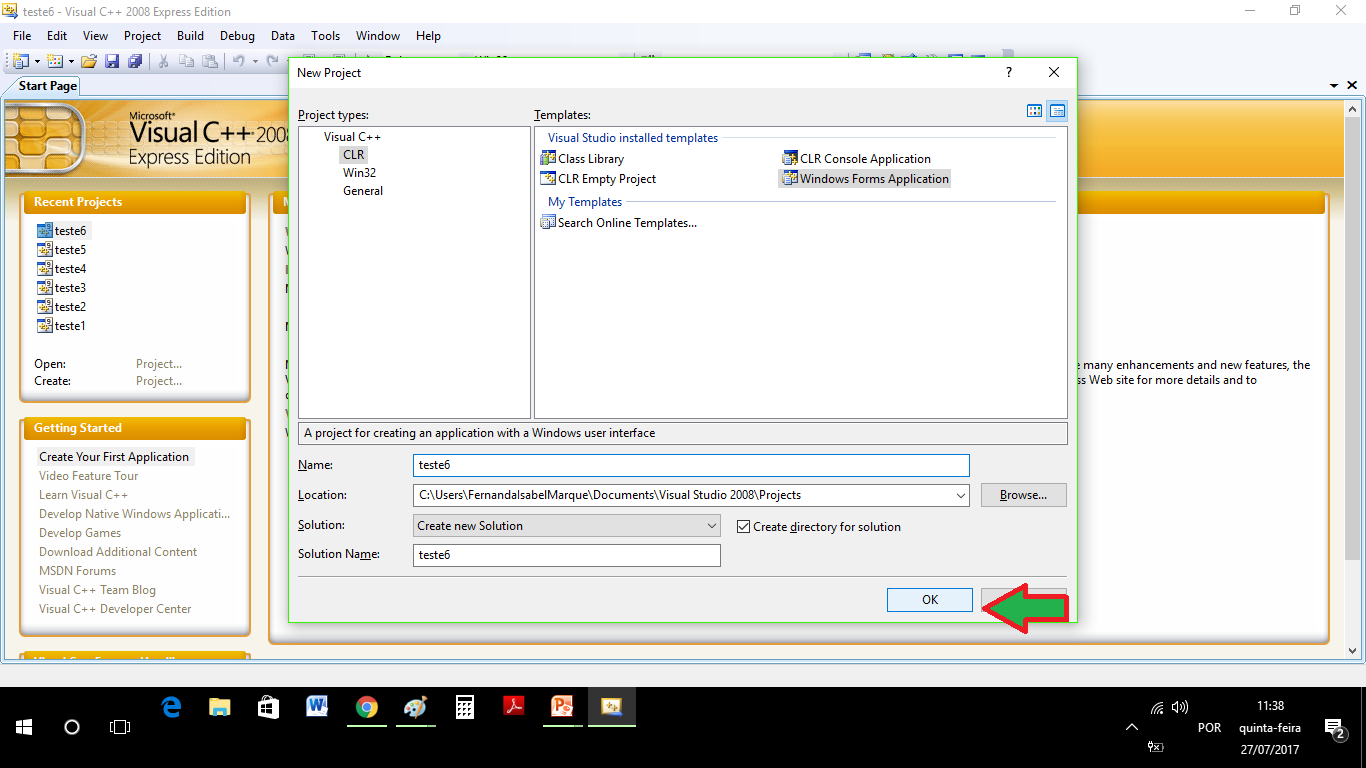This screenshot has width=1366, height=768.
Task: Open the Tools menu
Action: 325,36
